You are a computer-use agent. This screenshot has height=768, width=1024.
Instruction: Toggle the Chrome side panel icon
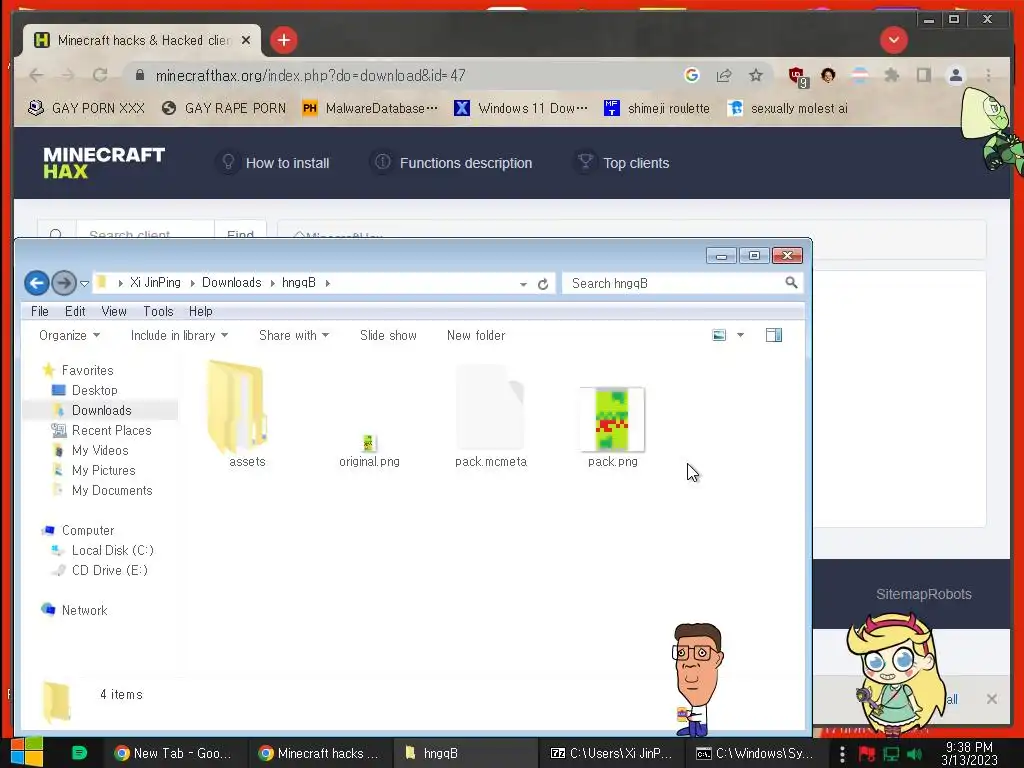923,75
